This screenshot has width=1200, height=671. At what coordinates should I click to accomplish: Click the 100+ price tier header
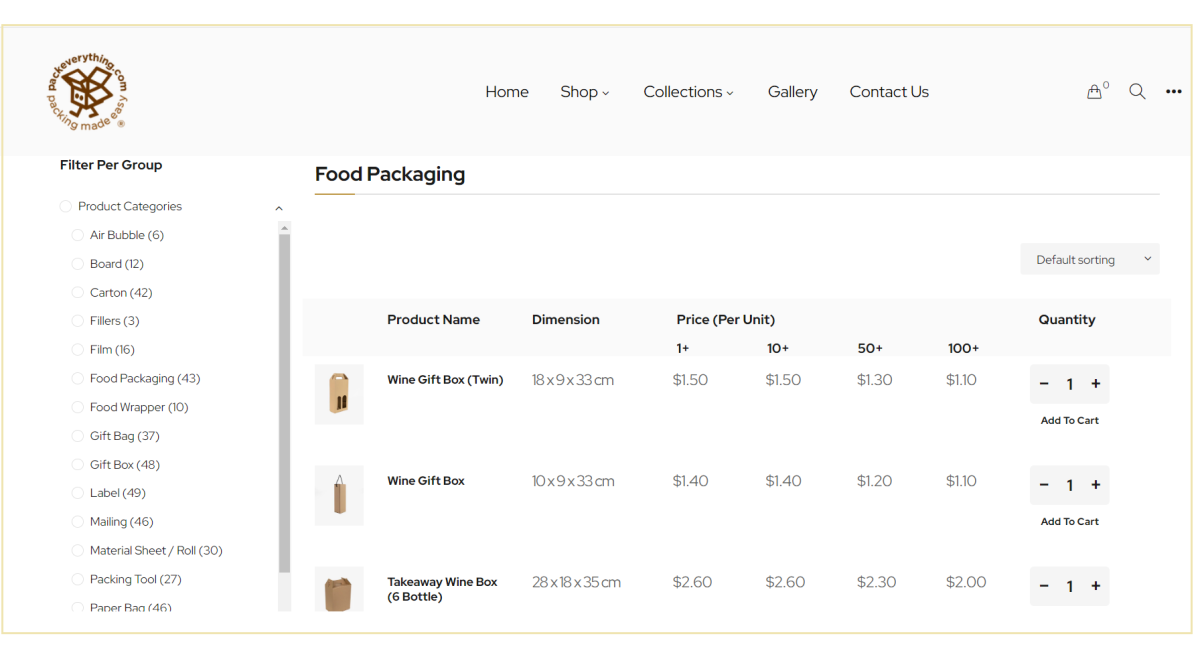[964, 348]
